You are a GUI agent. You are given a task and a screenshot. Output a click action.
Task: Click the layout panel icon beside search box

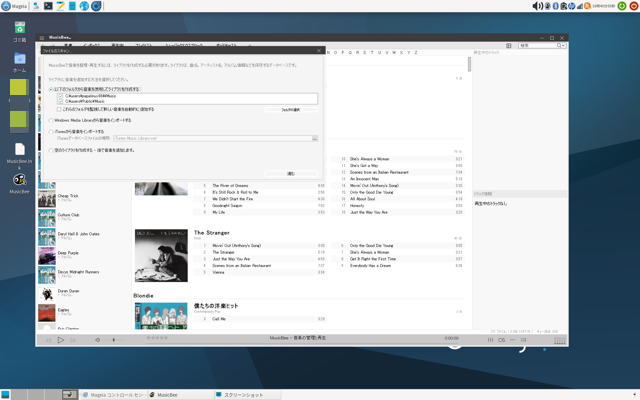click(x=509, y=45)
